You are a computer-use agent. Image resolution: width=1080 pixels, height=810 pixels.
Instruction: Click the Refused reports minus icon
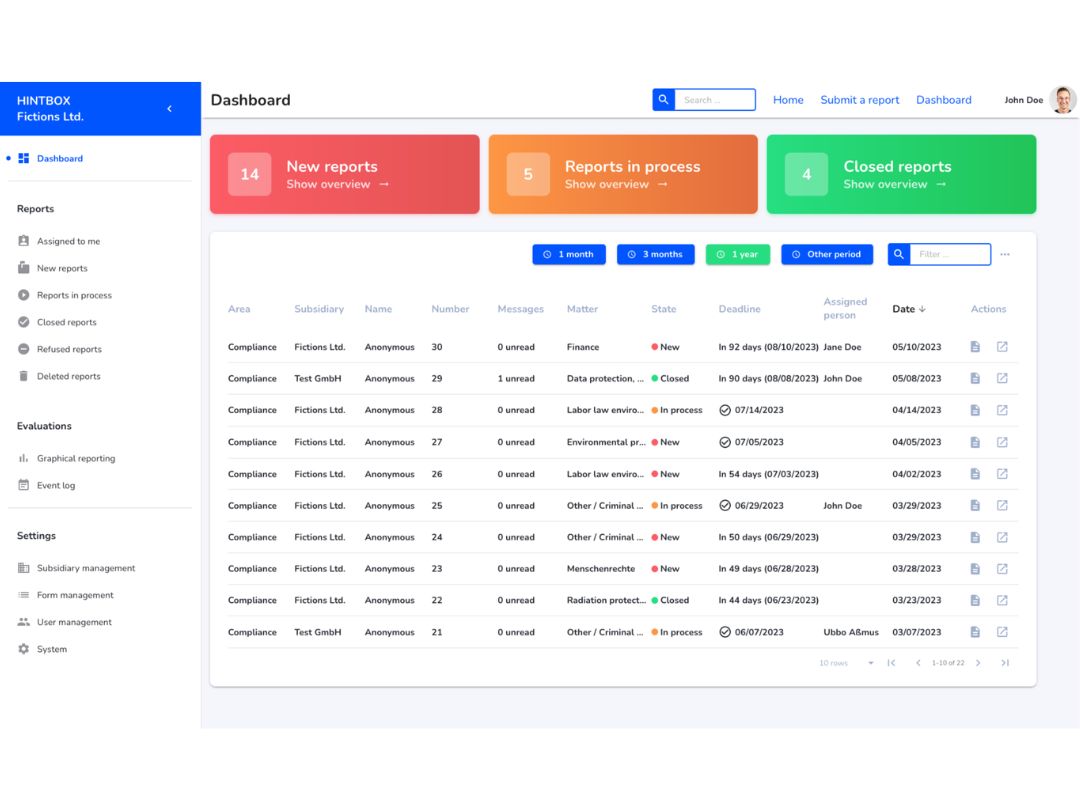tap(23, 349)
